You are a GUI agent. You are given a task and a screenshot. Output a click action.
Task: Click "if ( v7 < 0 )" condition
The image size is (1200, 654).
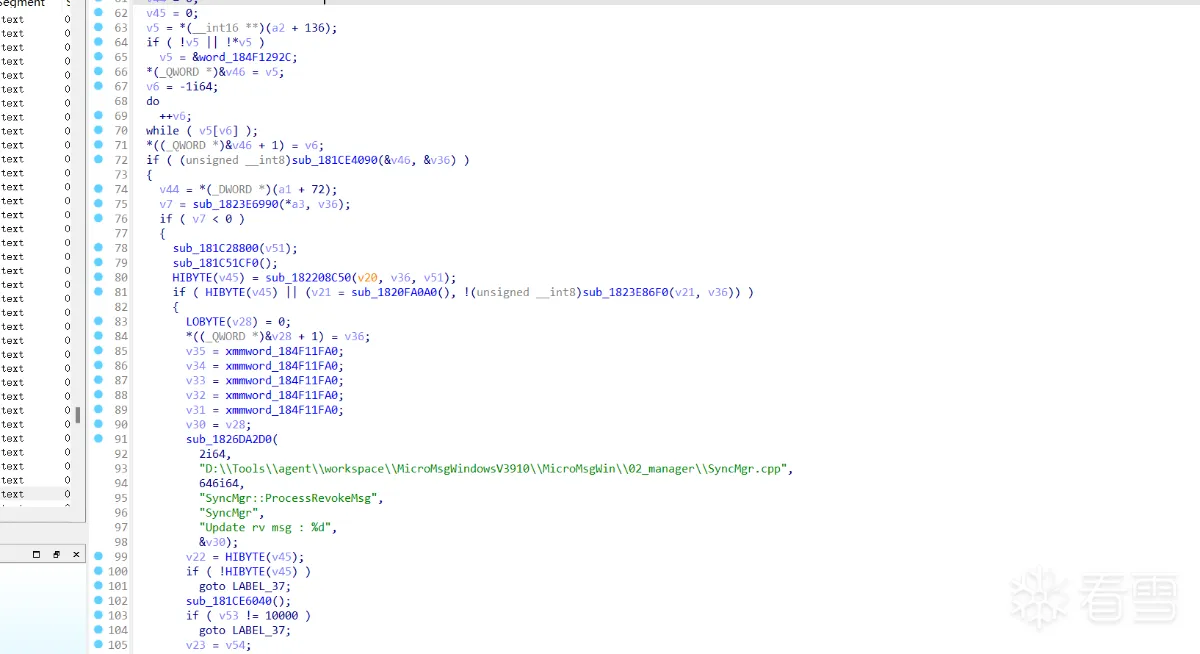[x=202, y=219]
